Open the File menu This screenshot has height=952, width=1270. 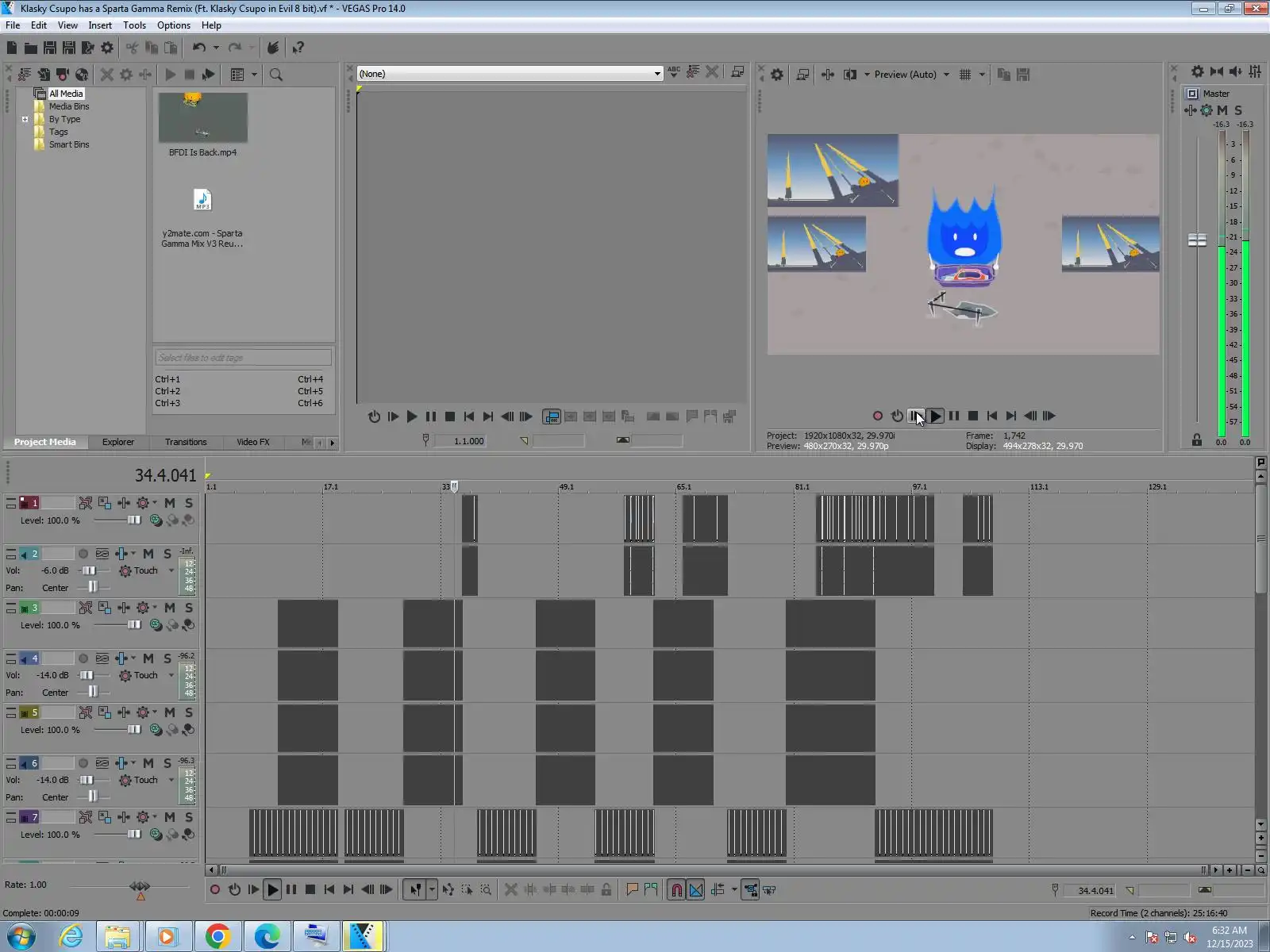(13, 25)
